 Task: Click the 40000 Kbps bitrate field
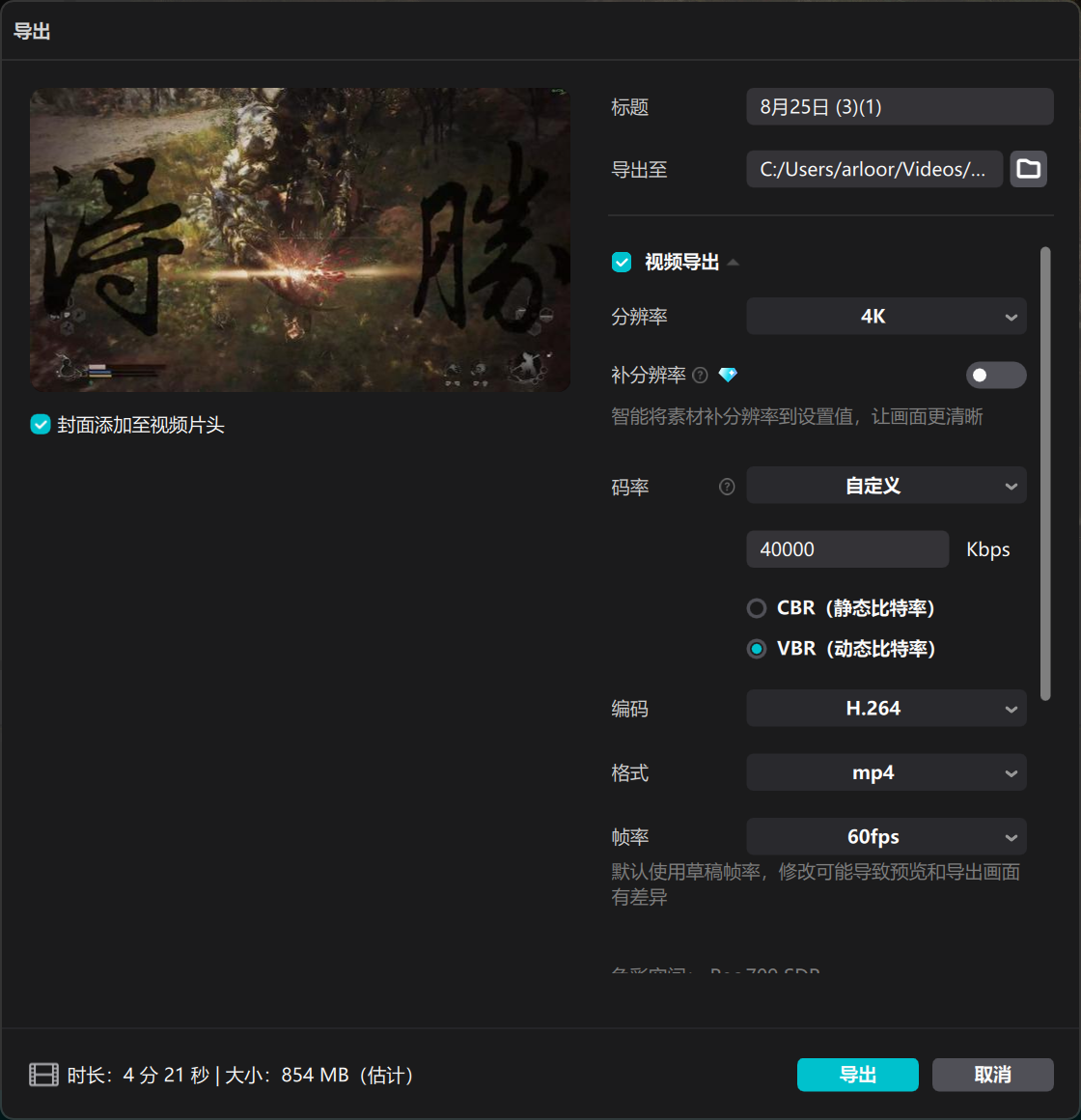[x=847, y=549]
